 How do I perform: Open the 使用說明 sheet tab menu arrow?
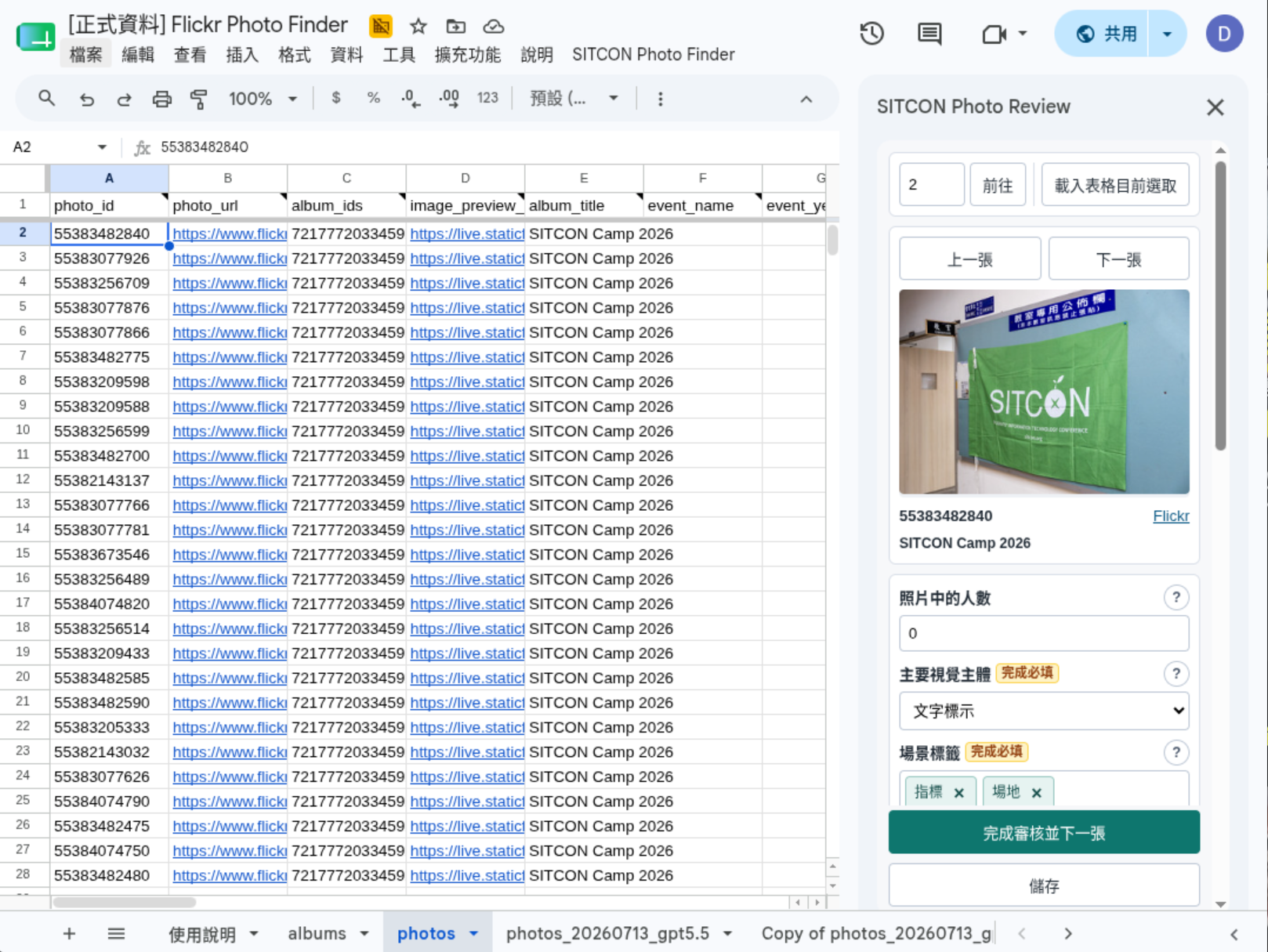click(x=254, y=933)
